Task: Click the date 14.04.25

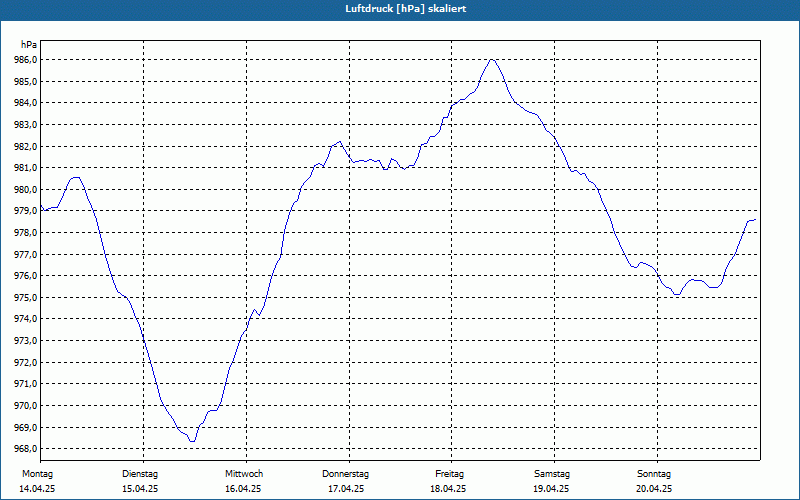Action: point(37,489)
